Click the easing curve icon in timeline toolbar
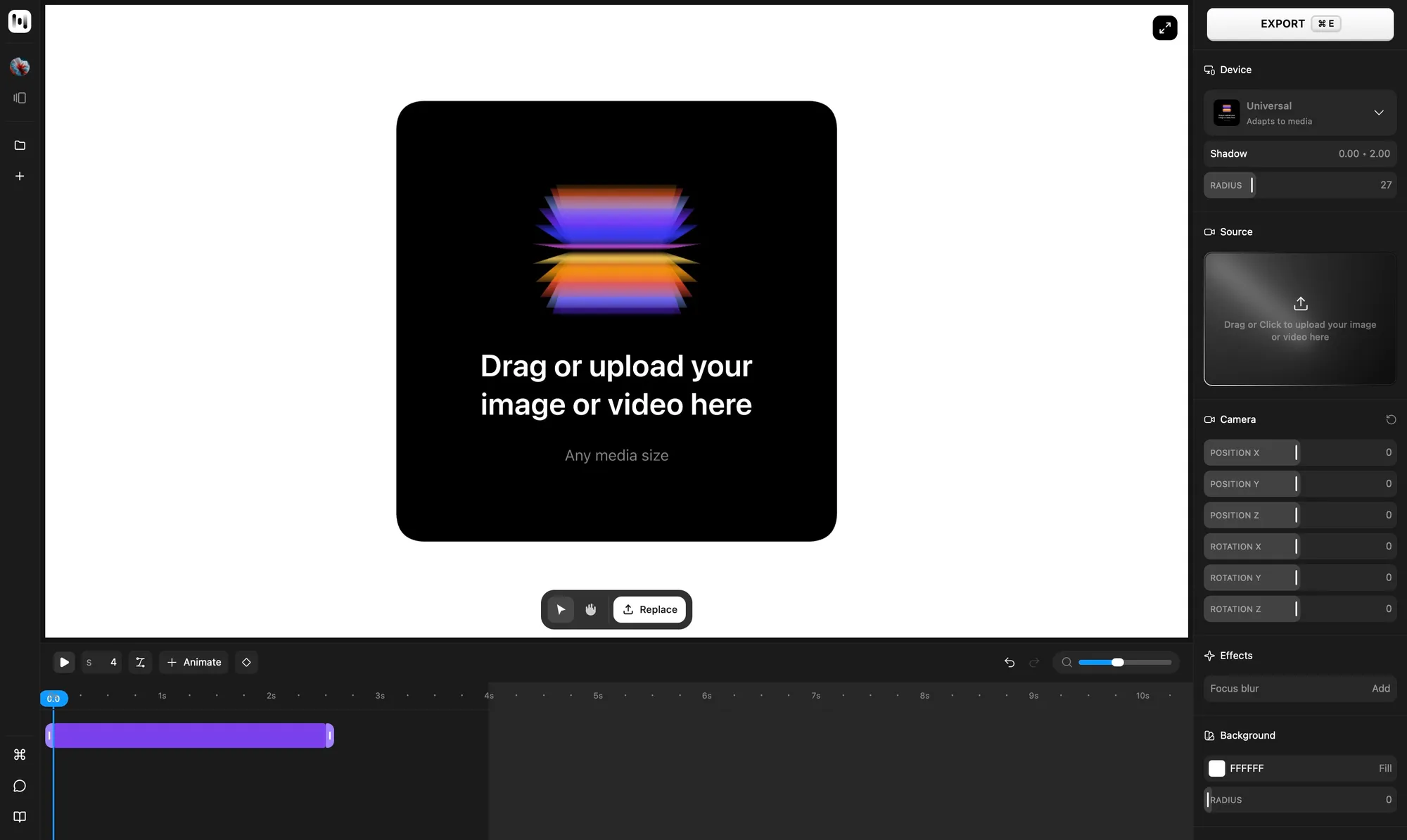 (140, 662)
